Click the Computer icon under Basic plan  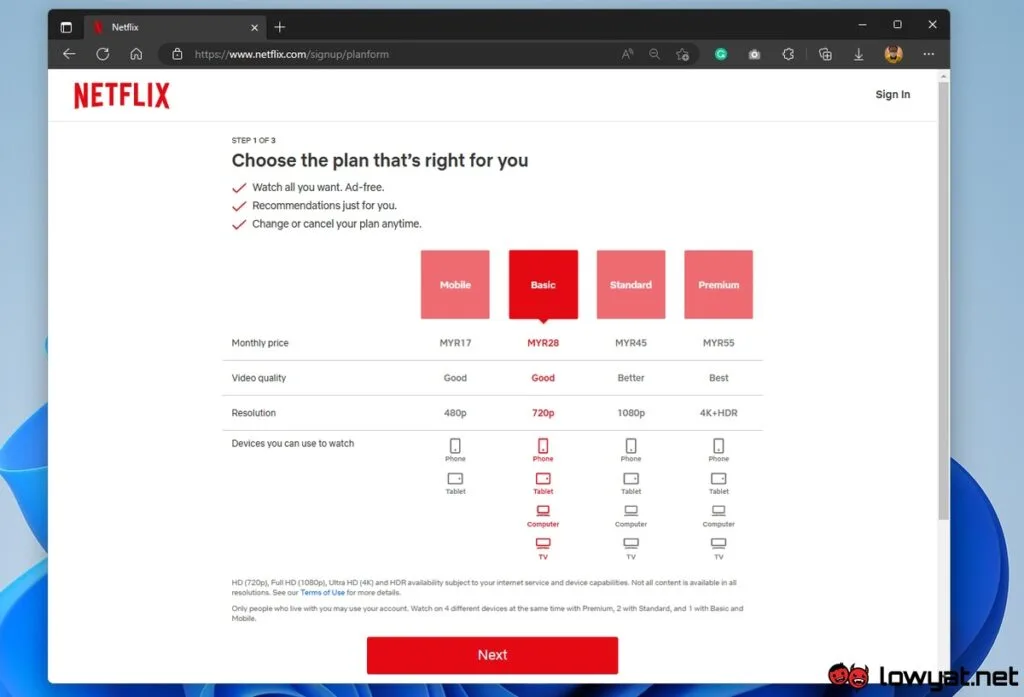(x=543, y=511)
